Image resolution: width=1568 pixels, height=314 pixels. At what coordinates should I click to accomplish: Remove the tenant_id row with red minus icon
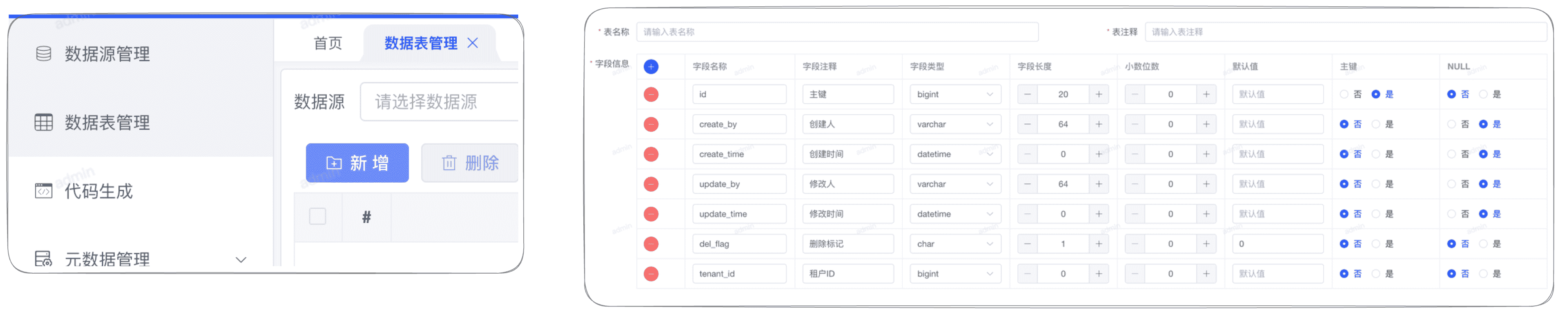pyautogui.click(x=651, y=273)
